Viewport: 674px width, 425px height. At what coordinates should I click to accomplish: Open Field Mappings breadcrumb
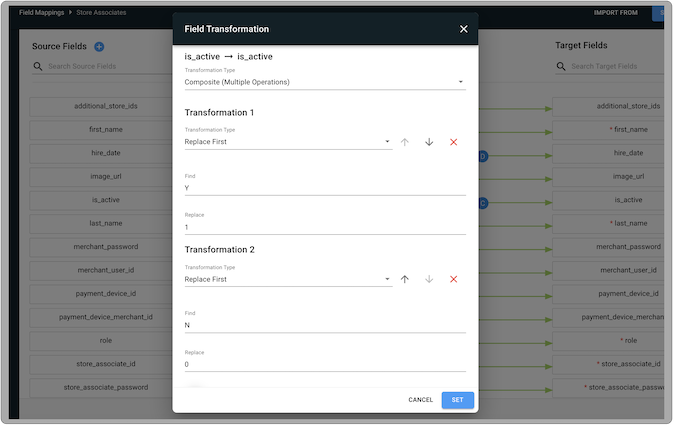coord(41,12)
